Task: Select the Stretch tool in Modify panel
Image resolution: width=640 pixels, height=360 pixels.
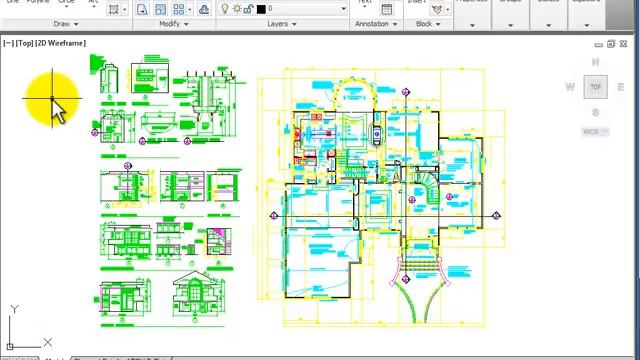Action: pos(142,9)
